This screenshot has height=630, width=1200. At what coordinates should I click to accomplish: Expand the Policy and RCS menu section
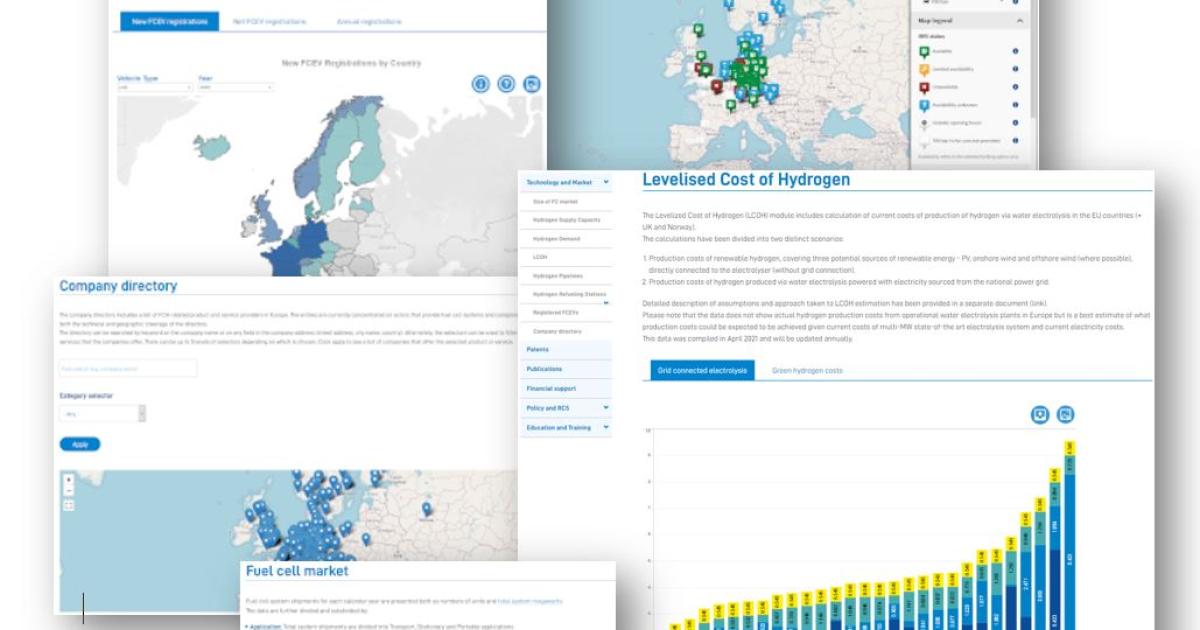606,408
